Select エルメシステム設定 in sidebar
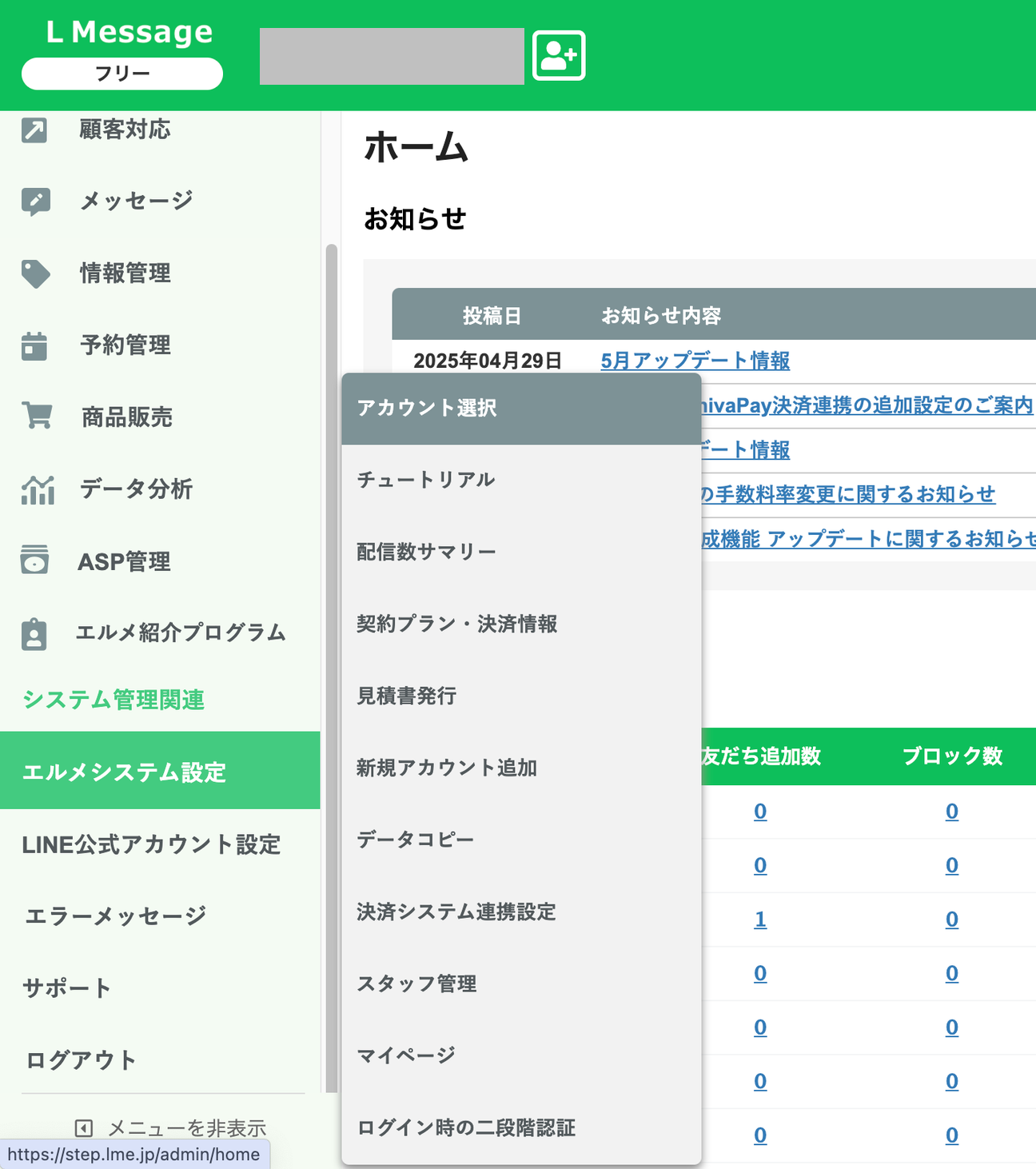 pos(160,771)
